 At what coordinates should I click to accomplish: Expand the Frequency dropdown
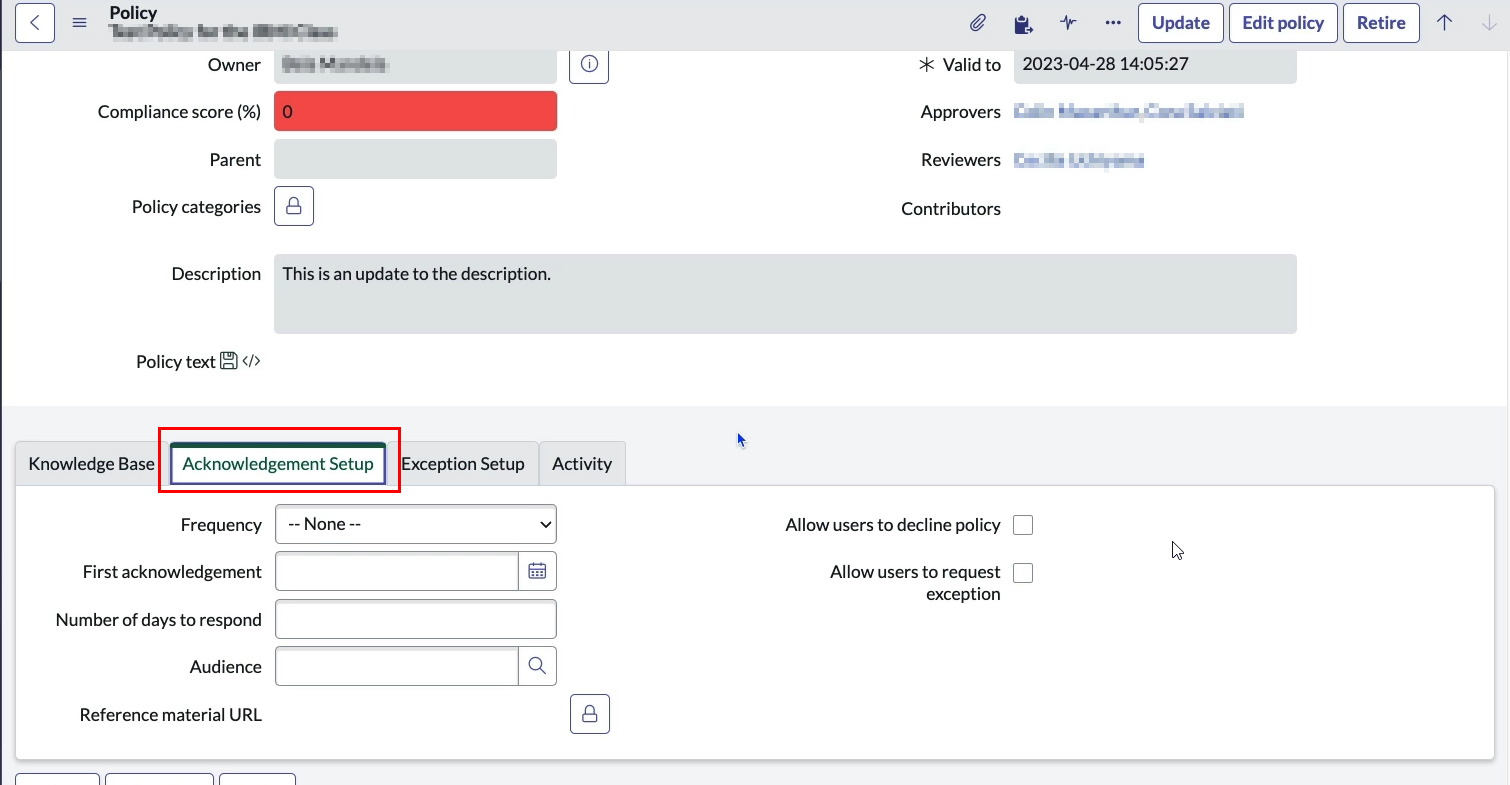click(415, 524)
